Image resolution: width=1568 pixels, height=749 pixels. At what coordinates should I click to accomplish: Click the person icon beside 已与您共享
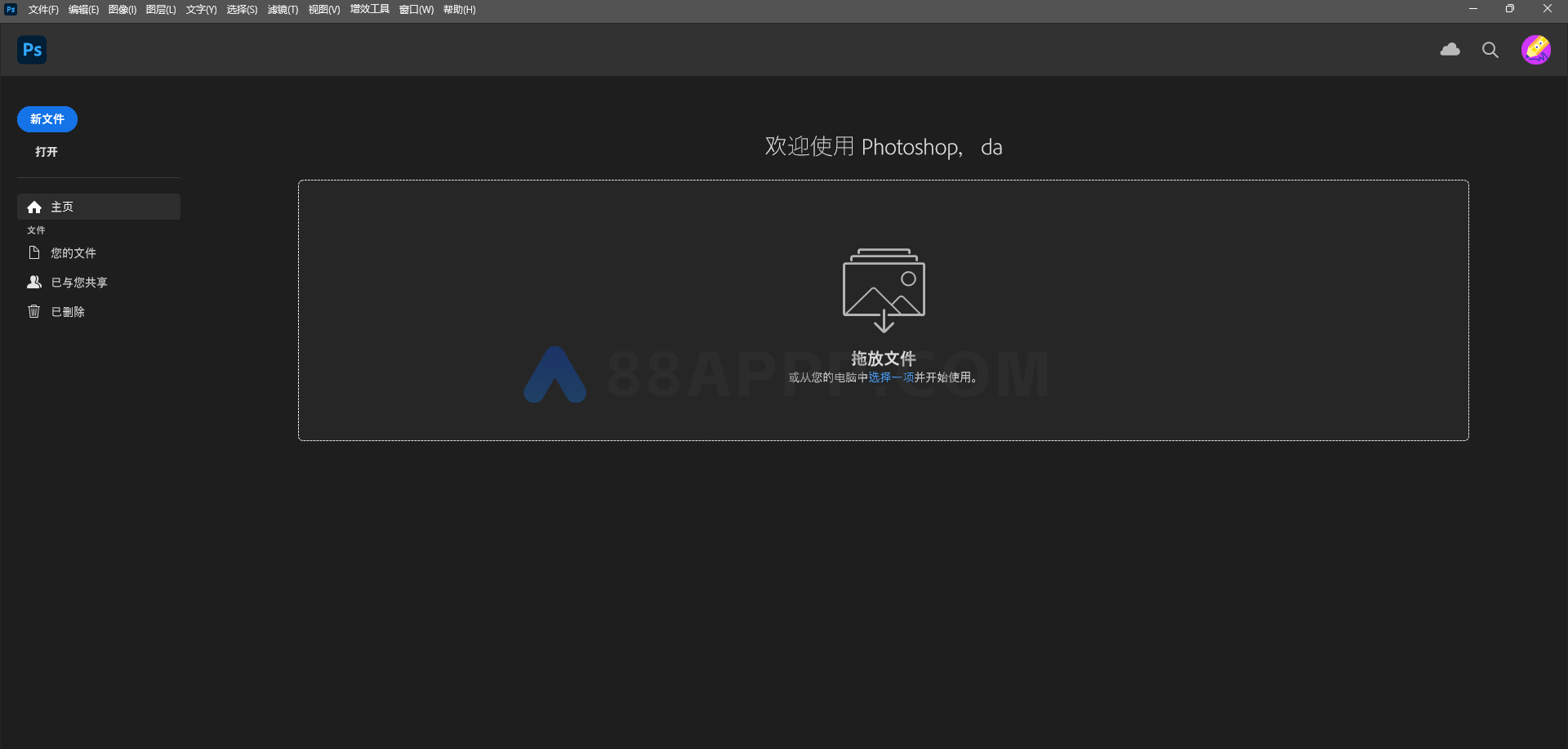tap(34, 282)
